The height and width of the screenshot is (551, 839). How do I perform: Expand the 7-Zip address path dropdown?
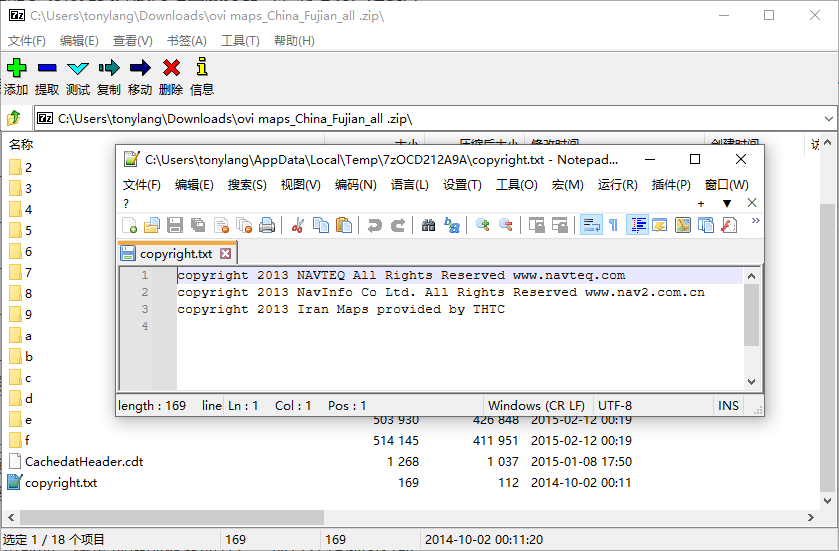[829, 118]
